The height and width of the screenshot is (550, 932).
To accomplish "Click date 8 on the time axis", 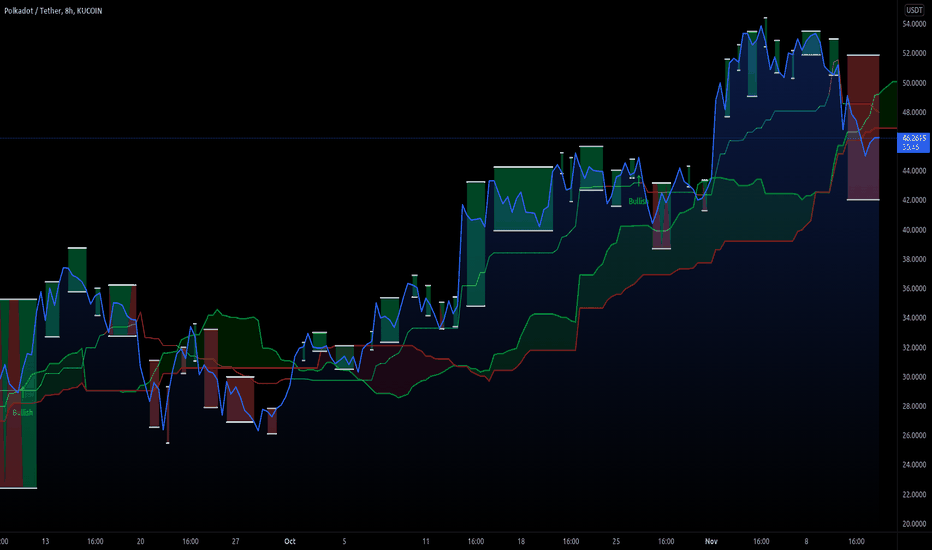I will pyautogui.click(x=807, y=542).
